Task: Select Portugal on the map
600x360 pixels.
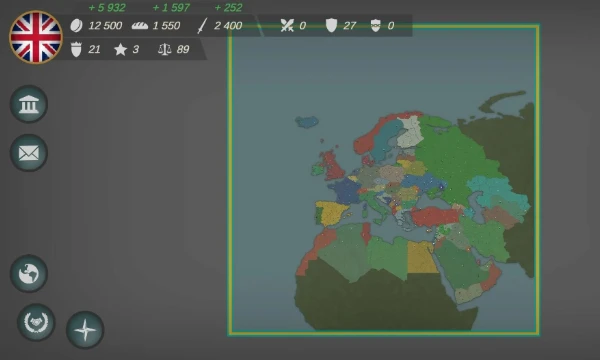Action: pos(318,215)
